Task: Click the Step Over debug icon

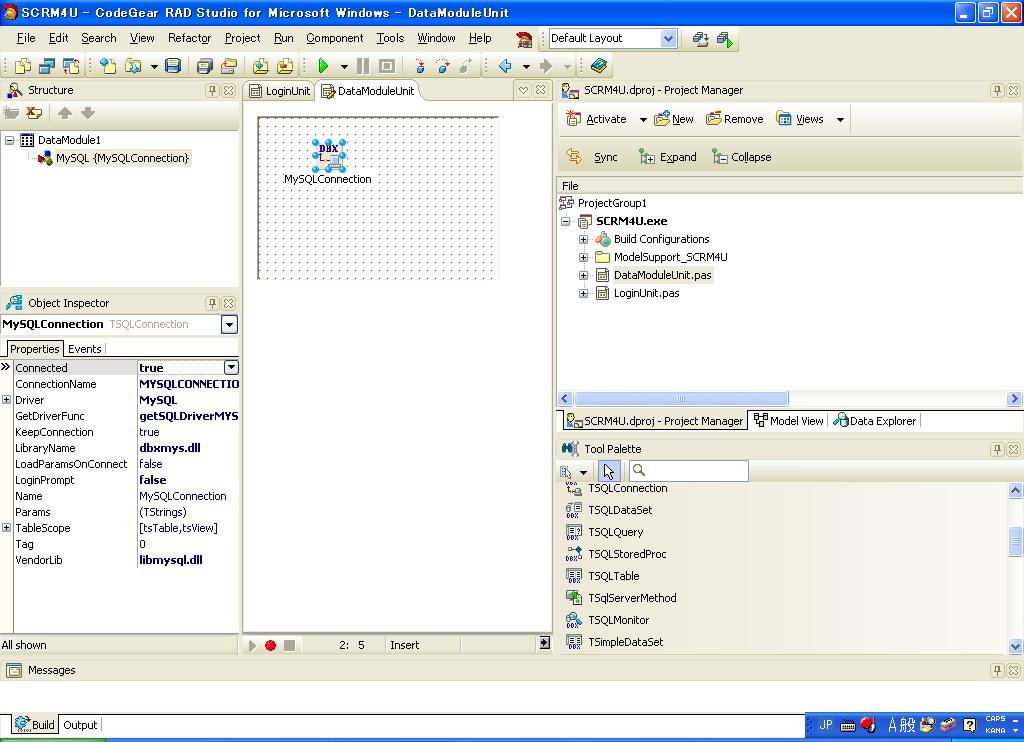Action: point(443,66)
